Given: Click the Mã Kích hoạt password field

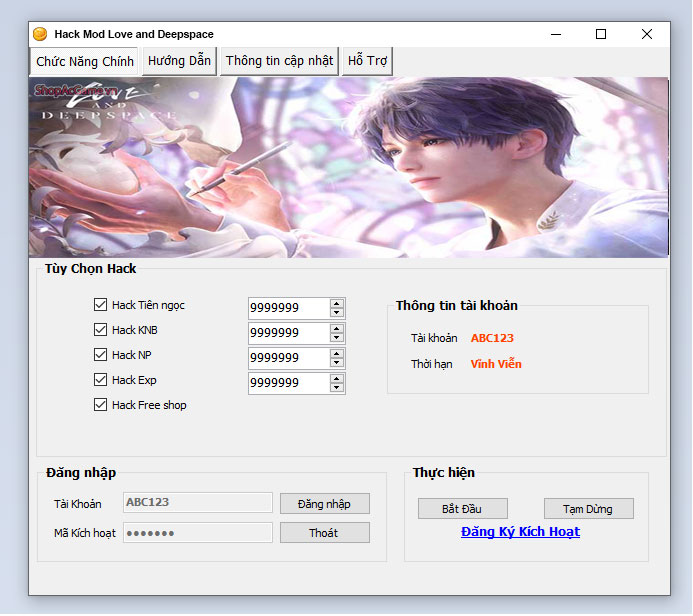Looking at the screenshot, I should click(x=198, y=533).
